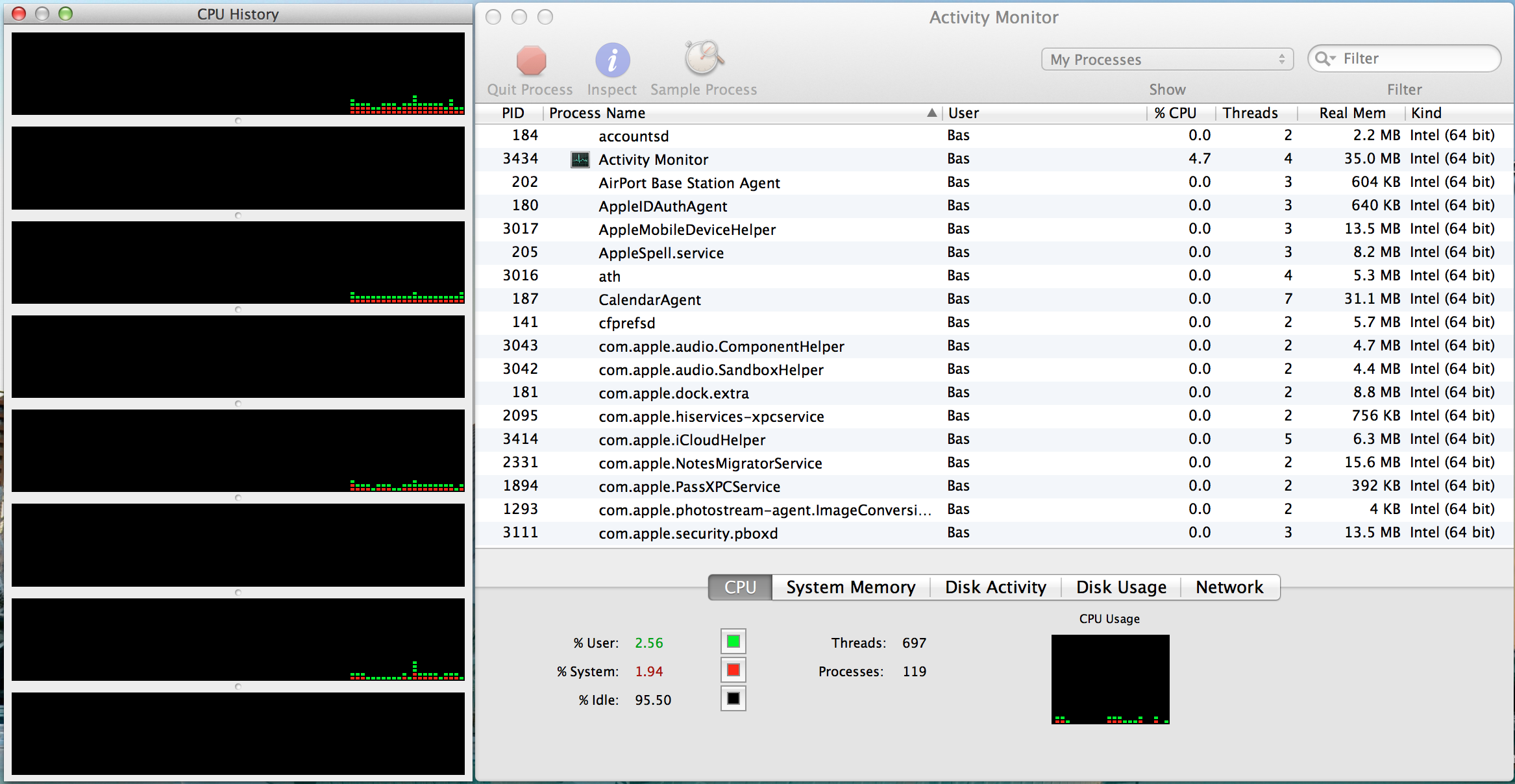Select com.apple.PassXPCService process
Screen dimensions: 1515x784
[994, 486]
